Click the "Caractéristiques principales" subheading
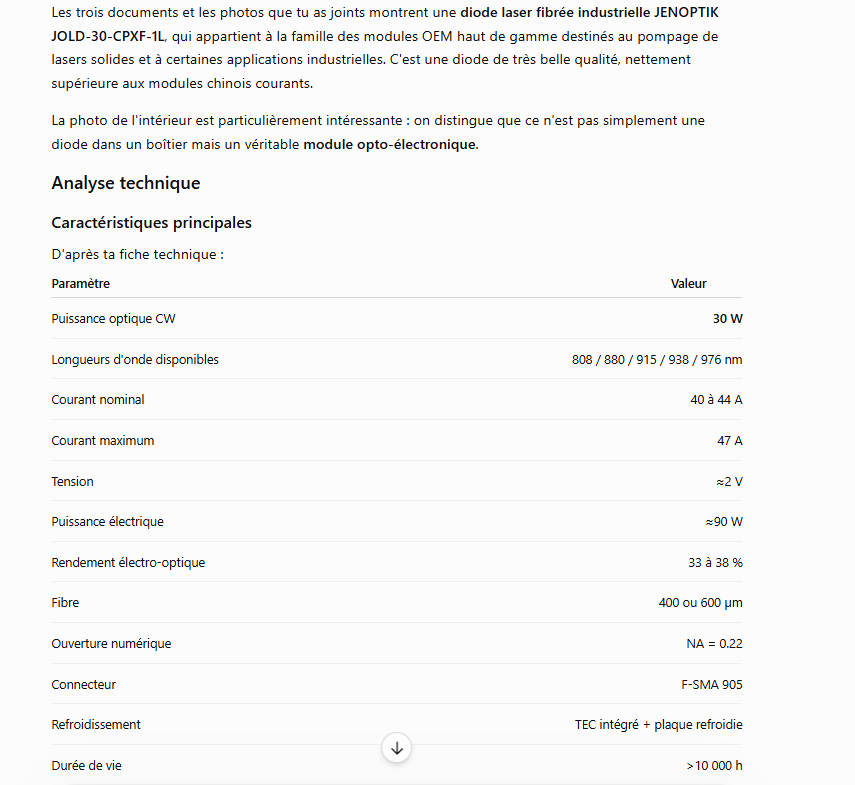 152,223
